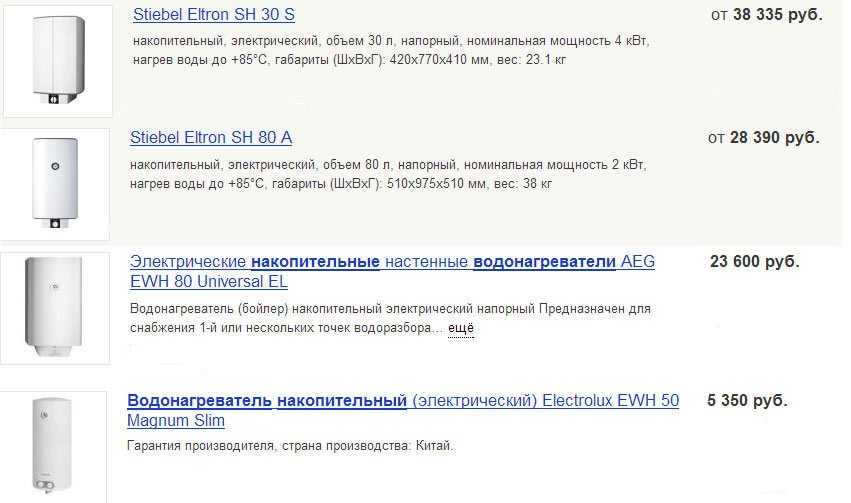Screen dimensions: 851x503
Task: Expand description via the 'ещё' link
Action: [461, 328]
